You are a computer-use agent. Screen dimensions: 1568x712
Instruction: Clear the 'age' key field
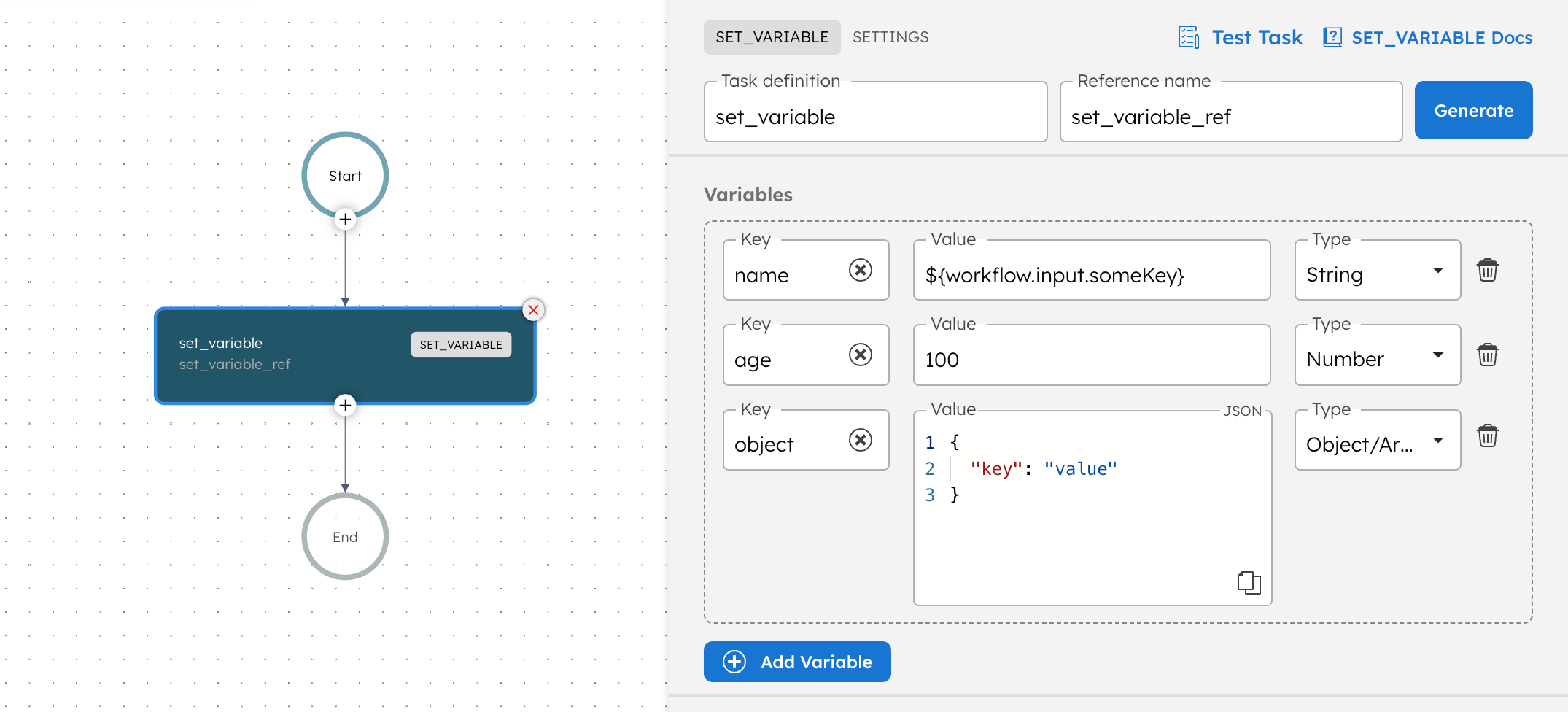click(x=861, y=355)
